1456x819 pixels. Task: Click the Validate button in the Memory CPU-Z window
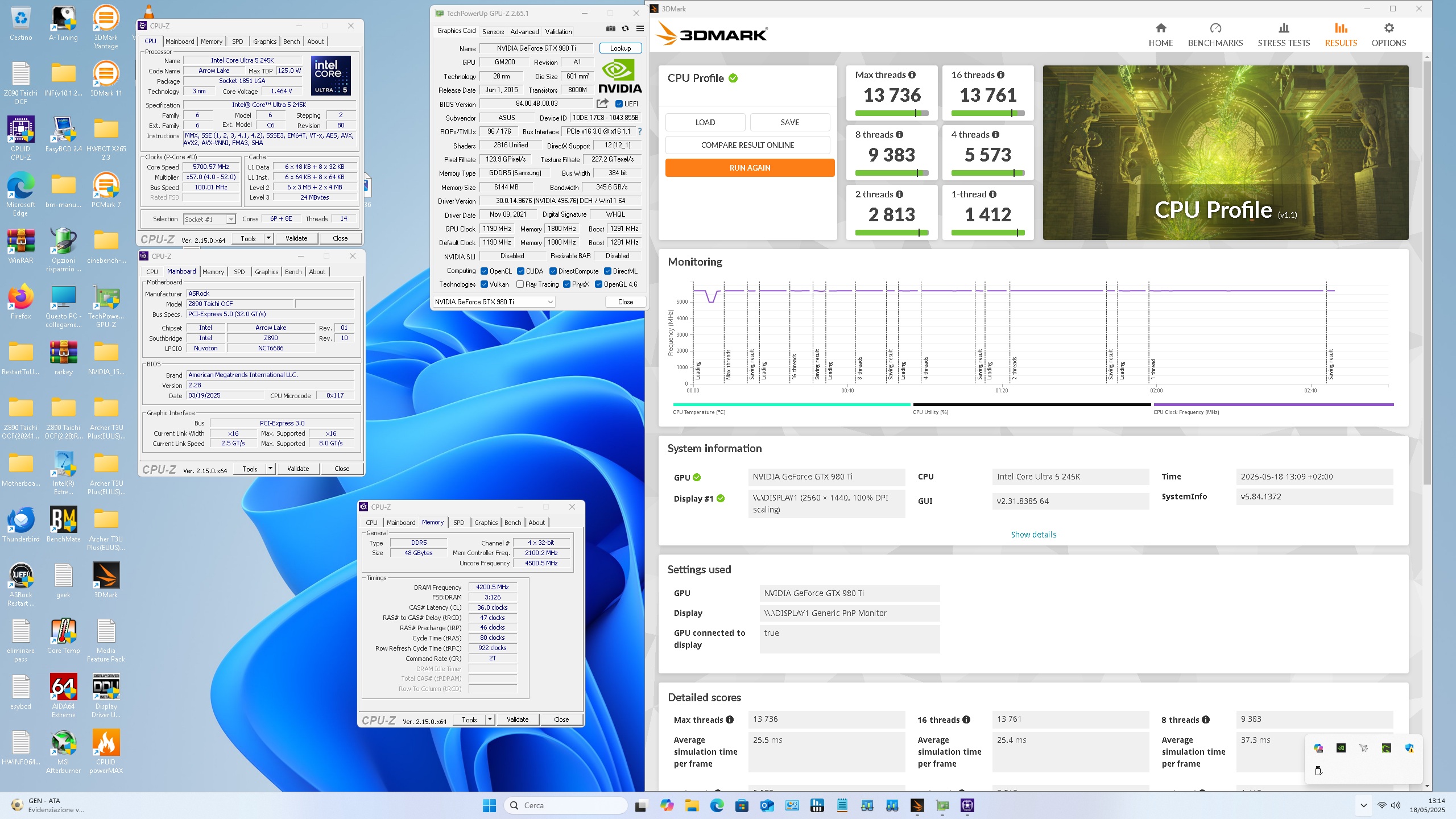click(x=518, y=719)
